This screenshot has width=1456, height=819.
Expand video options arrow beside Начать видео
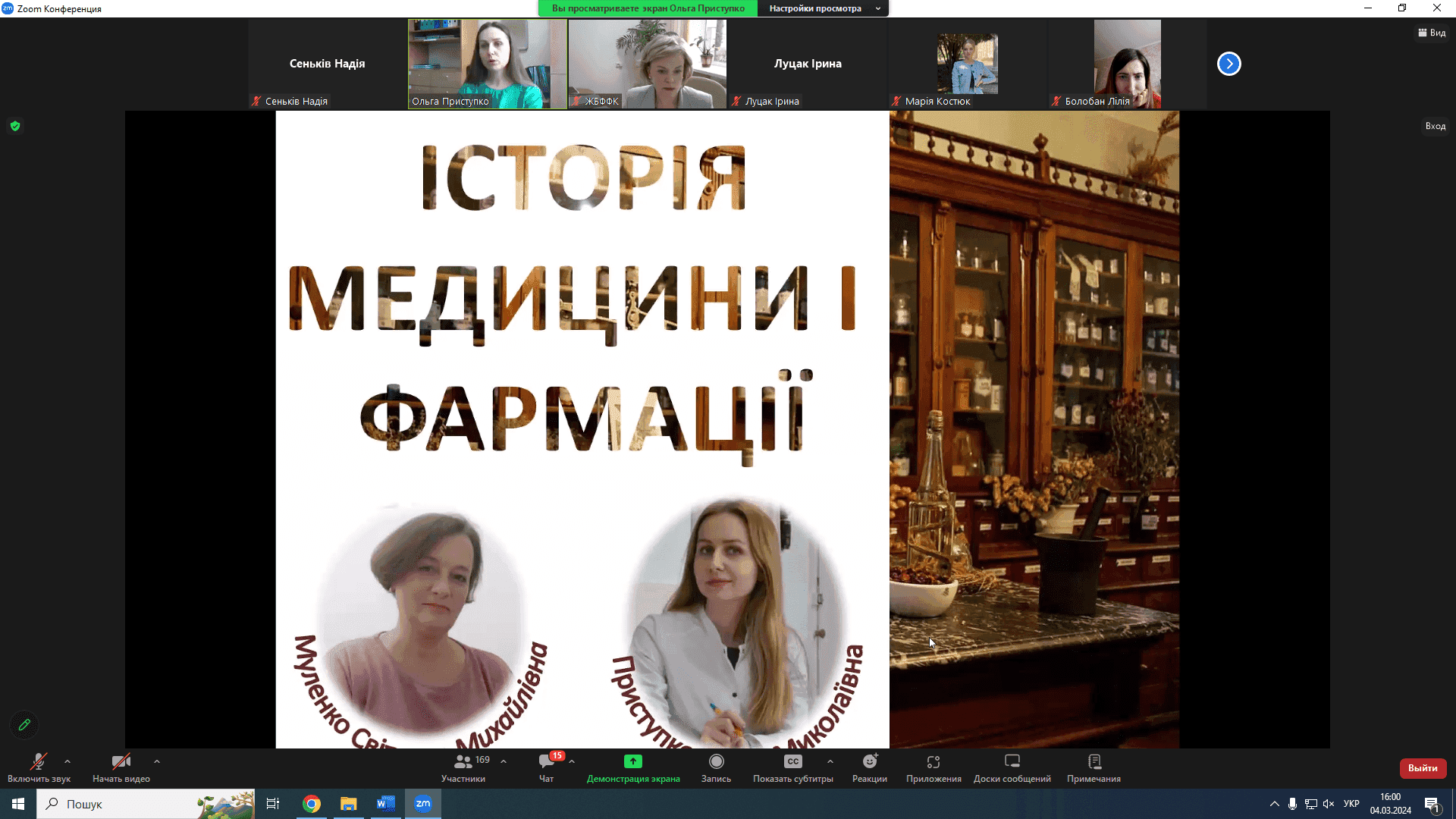tap(157, 761)
